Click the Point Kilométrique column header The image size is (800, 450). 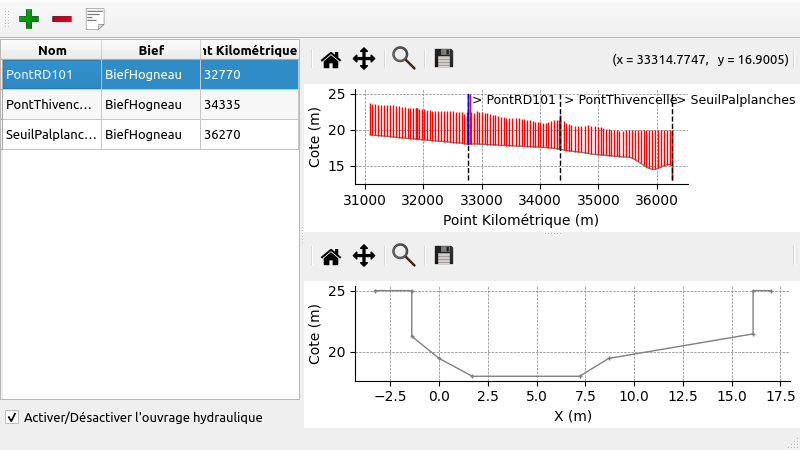tap(249, 50)
